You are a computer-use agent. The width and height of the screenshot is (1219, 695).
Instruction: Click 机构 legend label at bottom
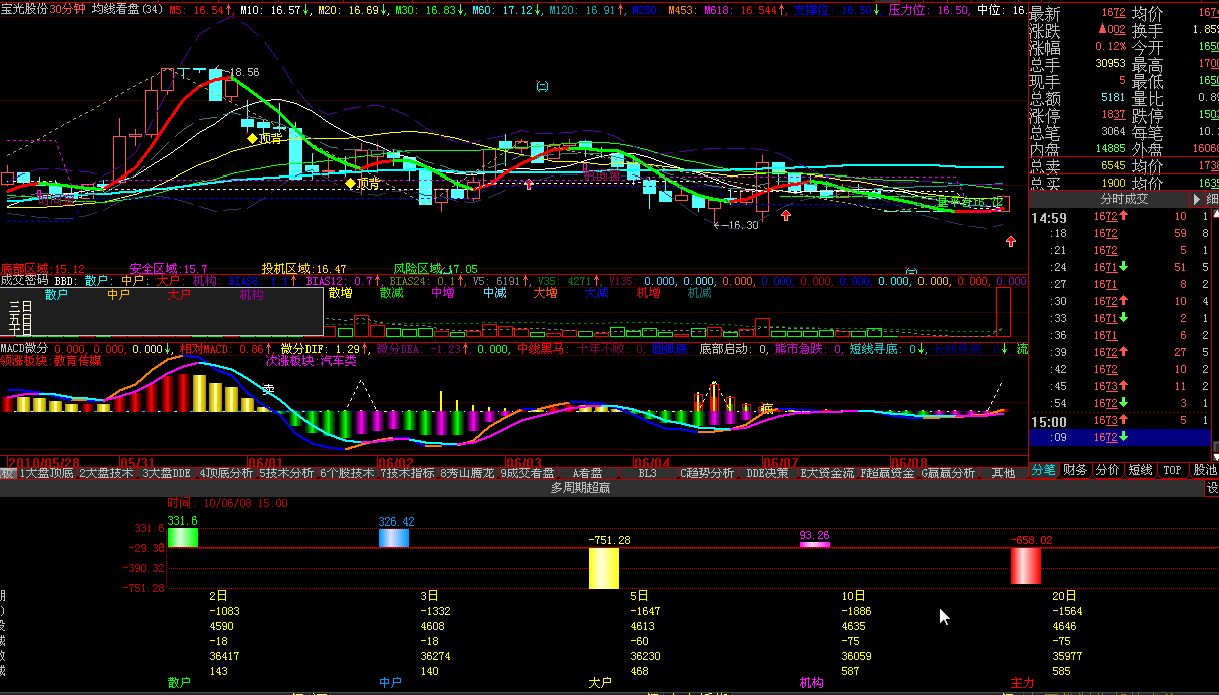click(x=811, y=682)
